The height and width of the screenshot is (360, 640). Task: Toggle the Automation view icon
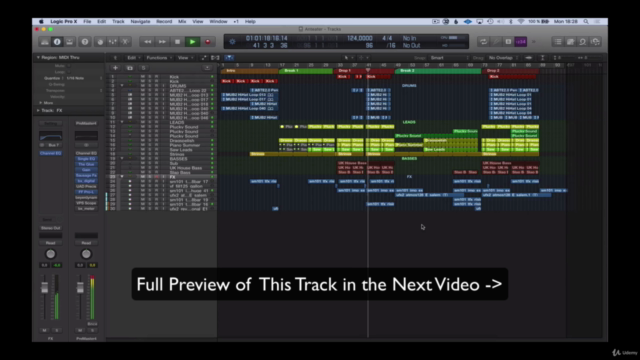tap(204, 58)
